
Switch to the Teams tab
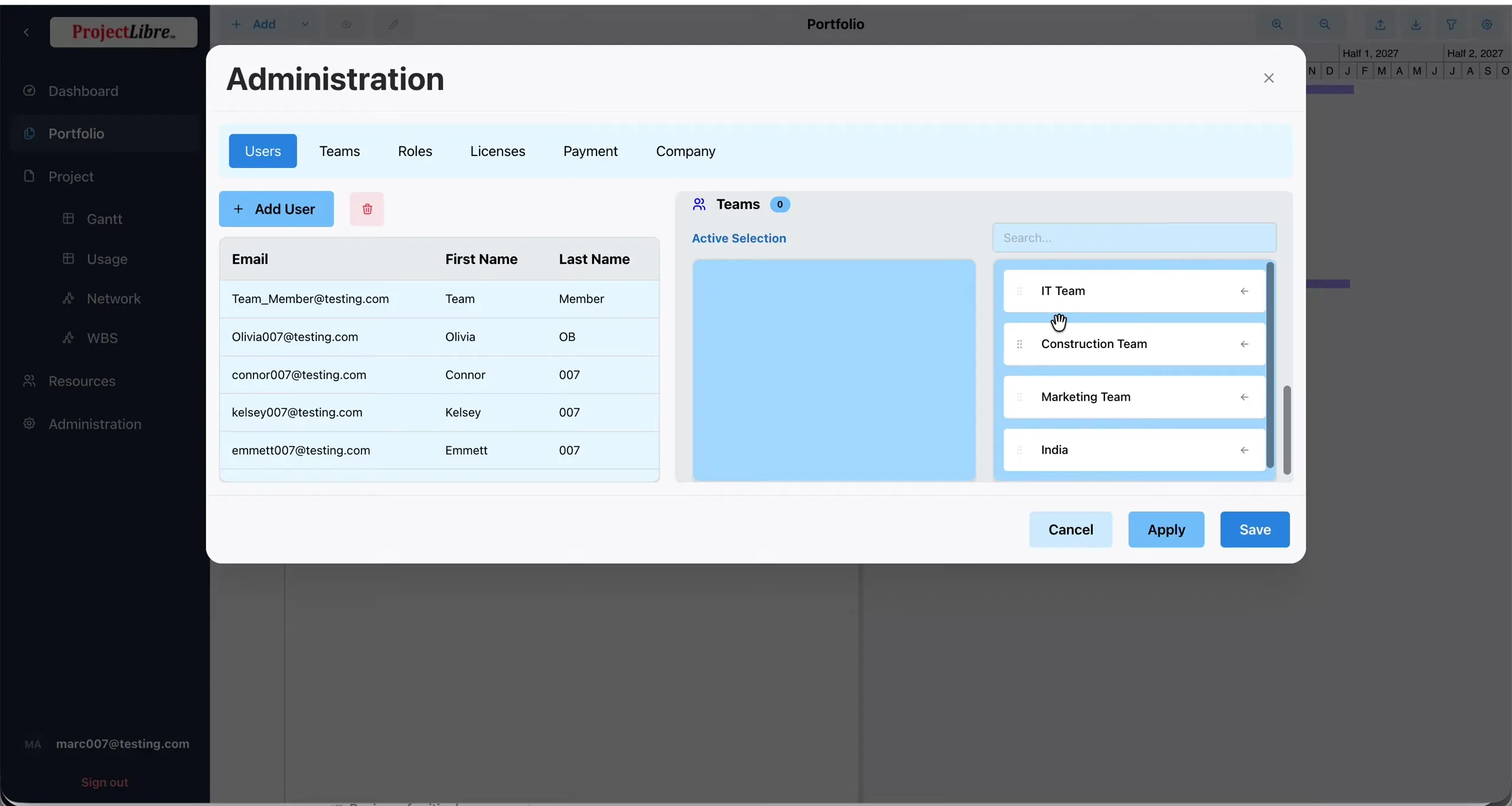click(x=340, y=151)
